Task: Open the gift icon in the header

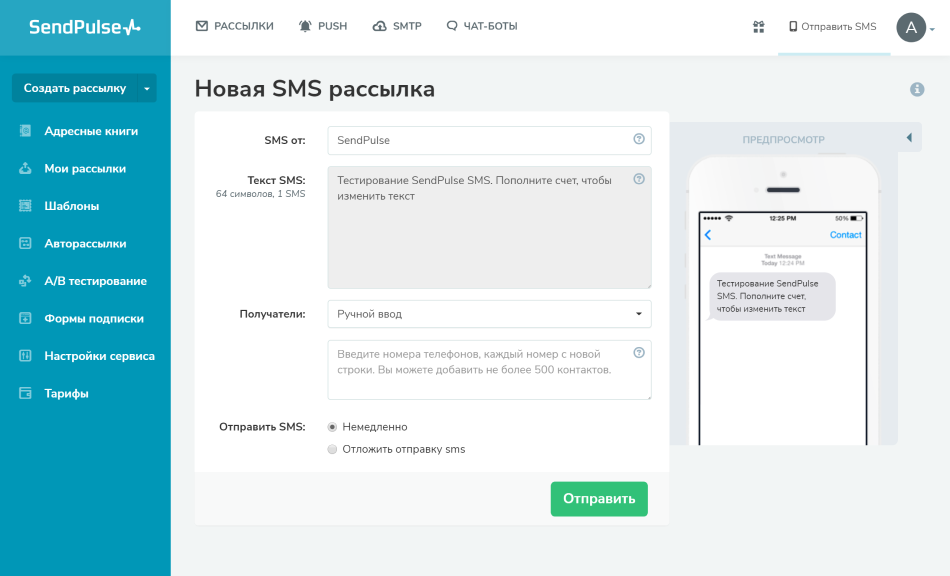Action: coord(759,27)
